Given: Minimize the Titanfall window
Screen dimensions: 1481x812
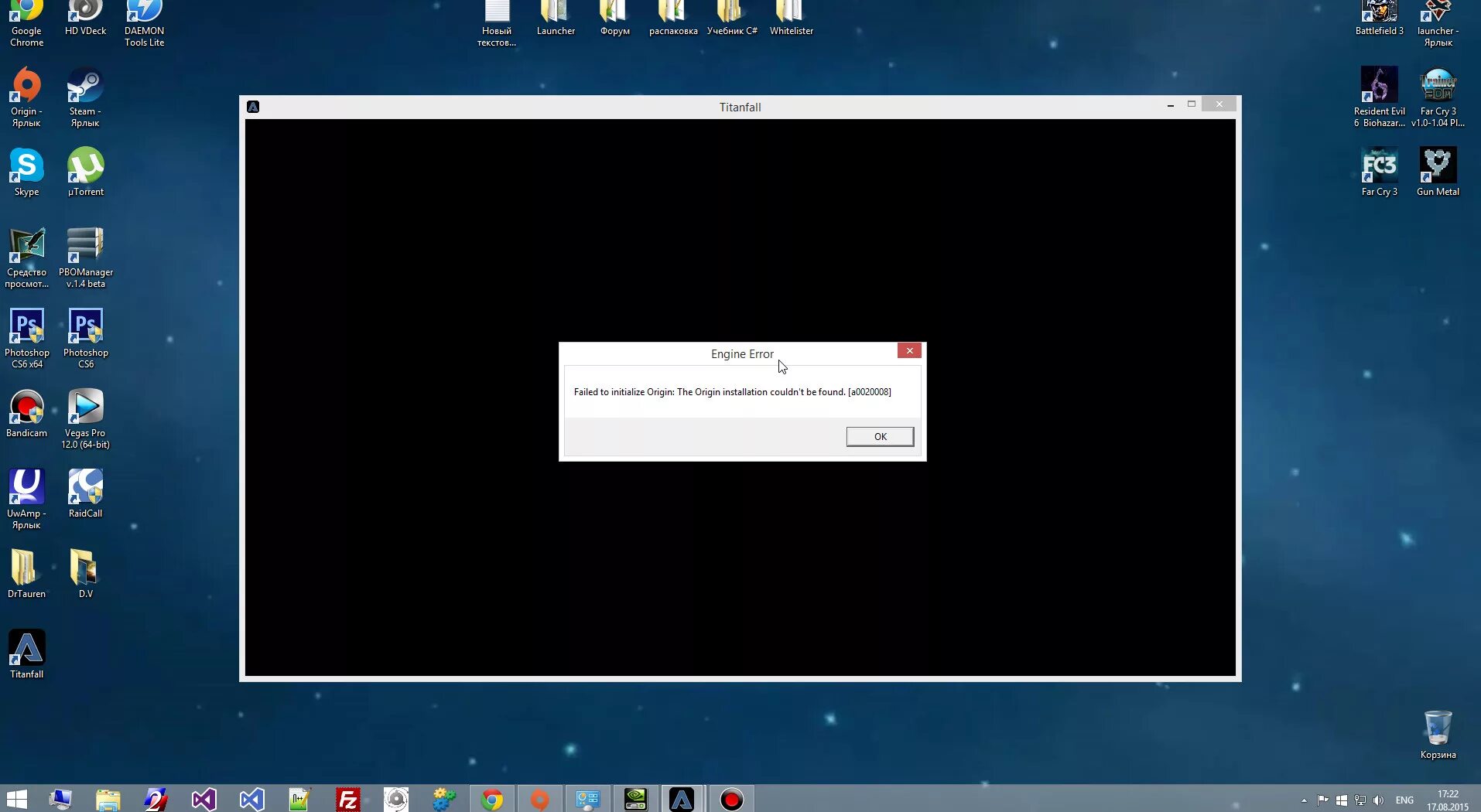Looking at the screenshot, I should (x=1170, y=105).
